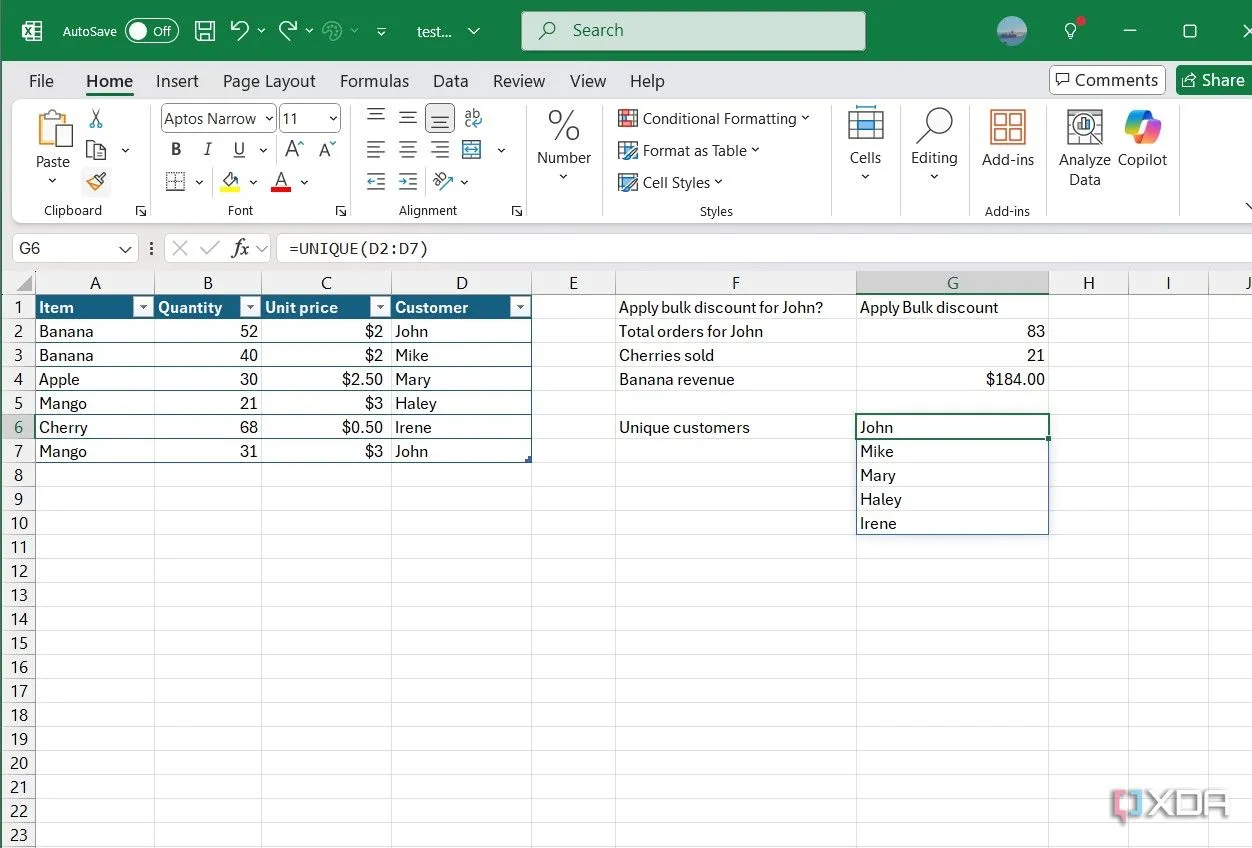This screenshot has width=1252, height=848.
Task: Click the formula bar UNIQUE formula
Action: click(x=359, y=249)
